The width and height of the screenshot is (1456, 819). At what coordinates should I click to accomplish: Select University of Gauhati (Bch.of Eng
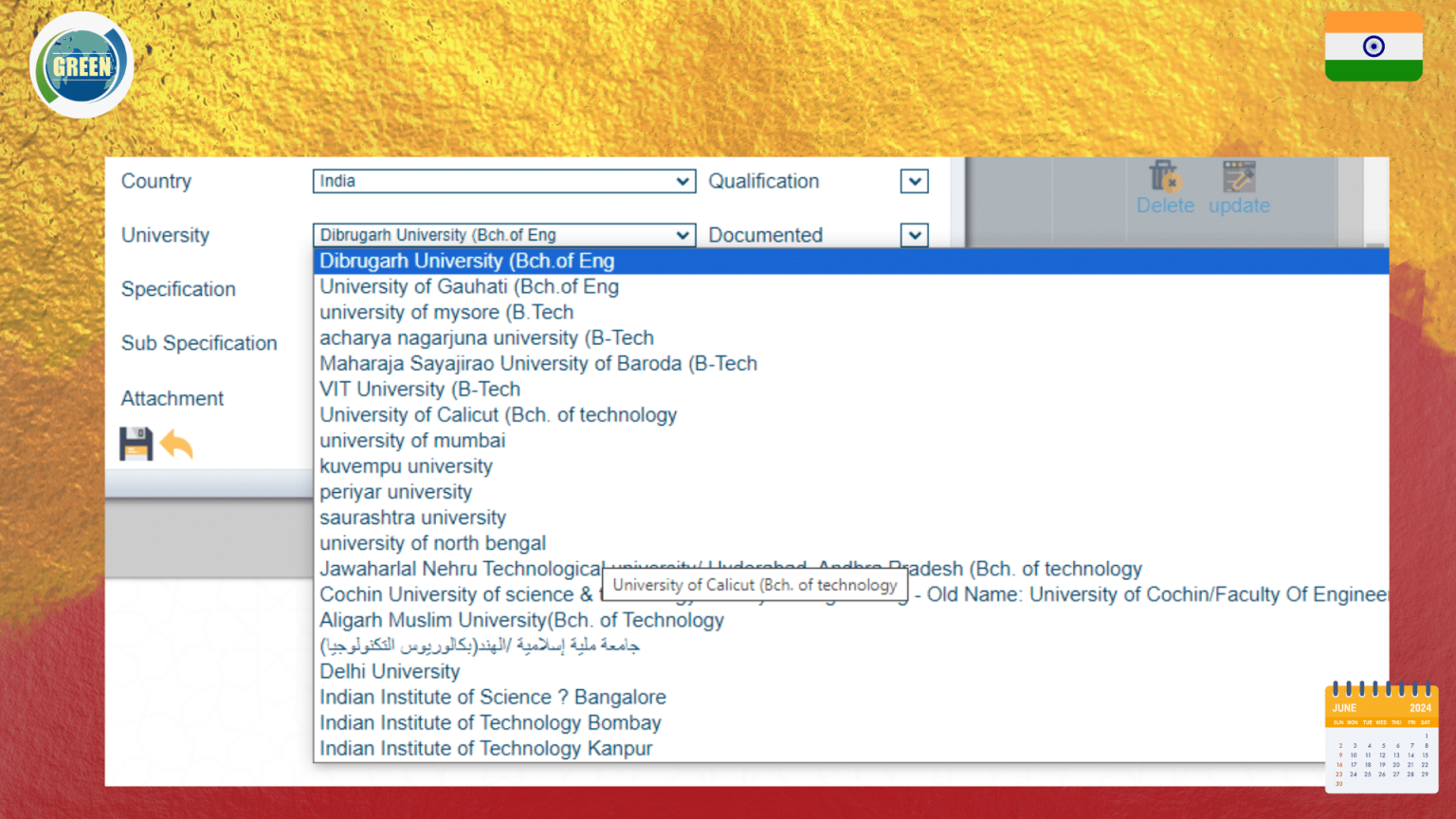(851, 286)
